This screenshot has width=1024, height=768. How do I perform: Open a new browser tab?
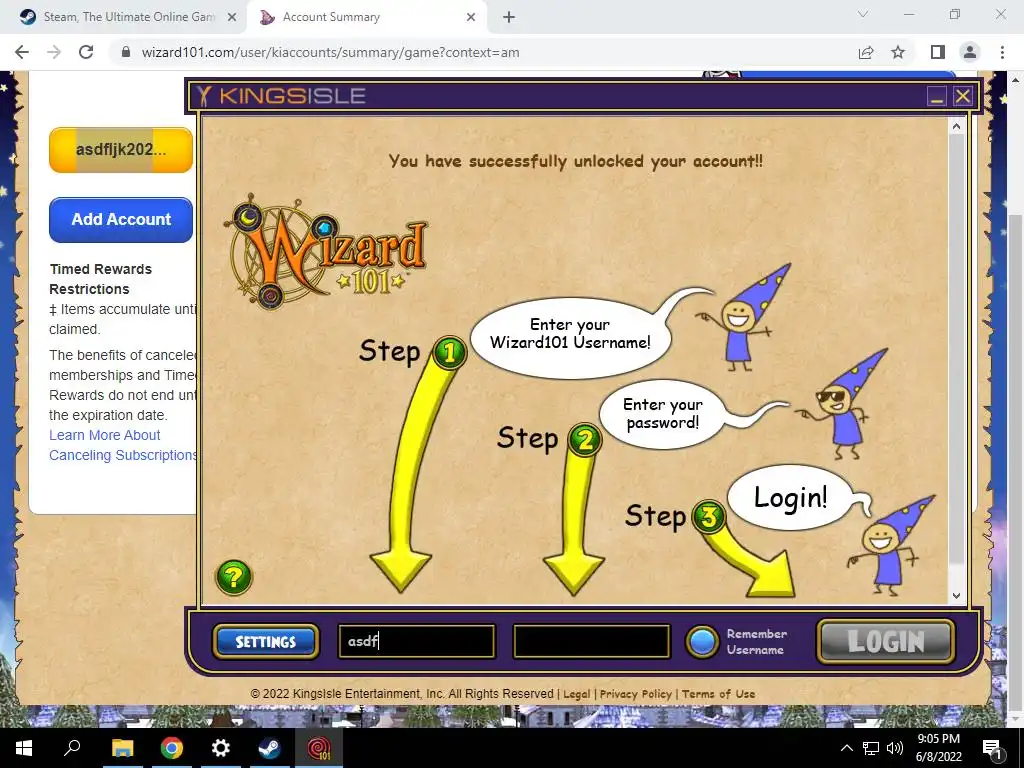coord(509,18)
